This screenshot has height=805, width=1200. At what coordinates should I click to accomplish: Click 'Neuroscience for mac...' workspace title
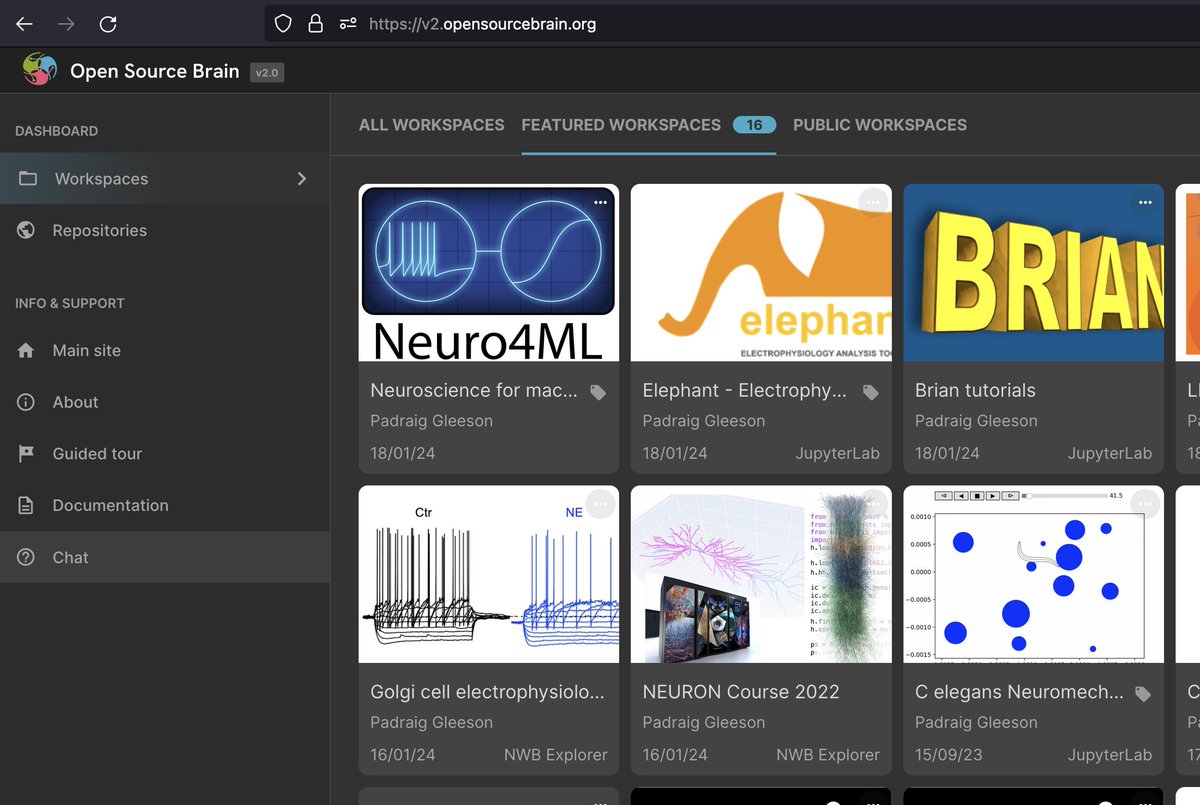pyautogui.click(x=474, y=391)
